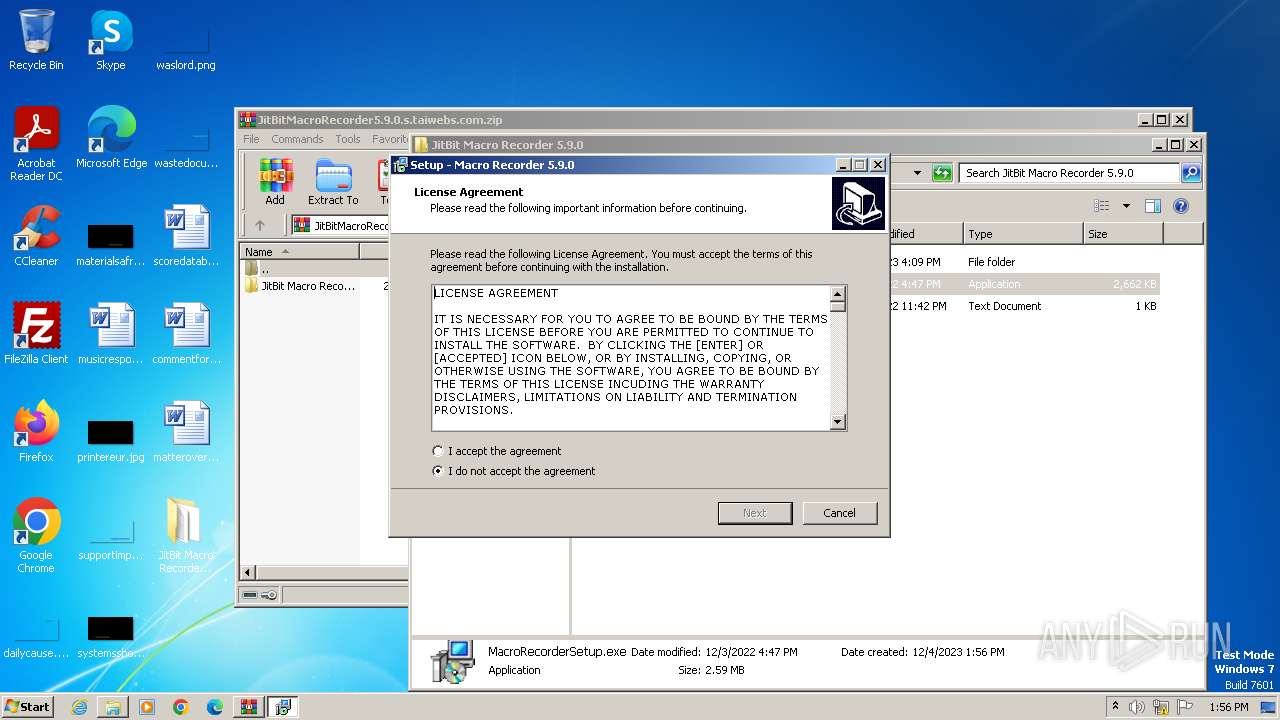1280x720 pixels.
Task: Select commentfor... Word document on desktop
Action: pos(186,334)
